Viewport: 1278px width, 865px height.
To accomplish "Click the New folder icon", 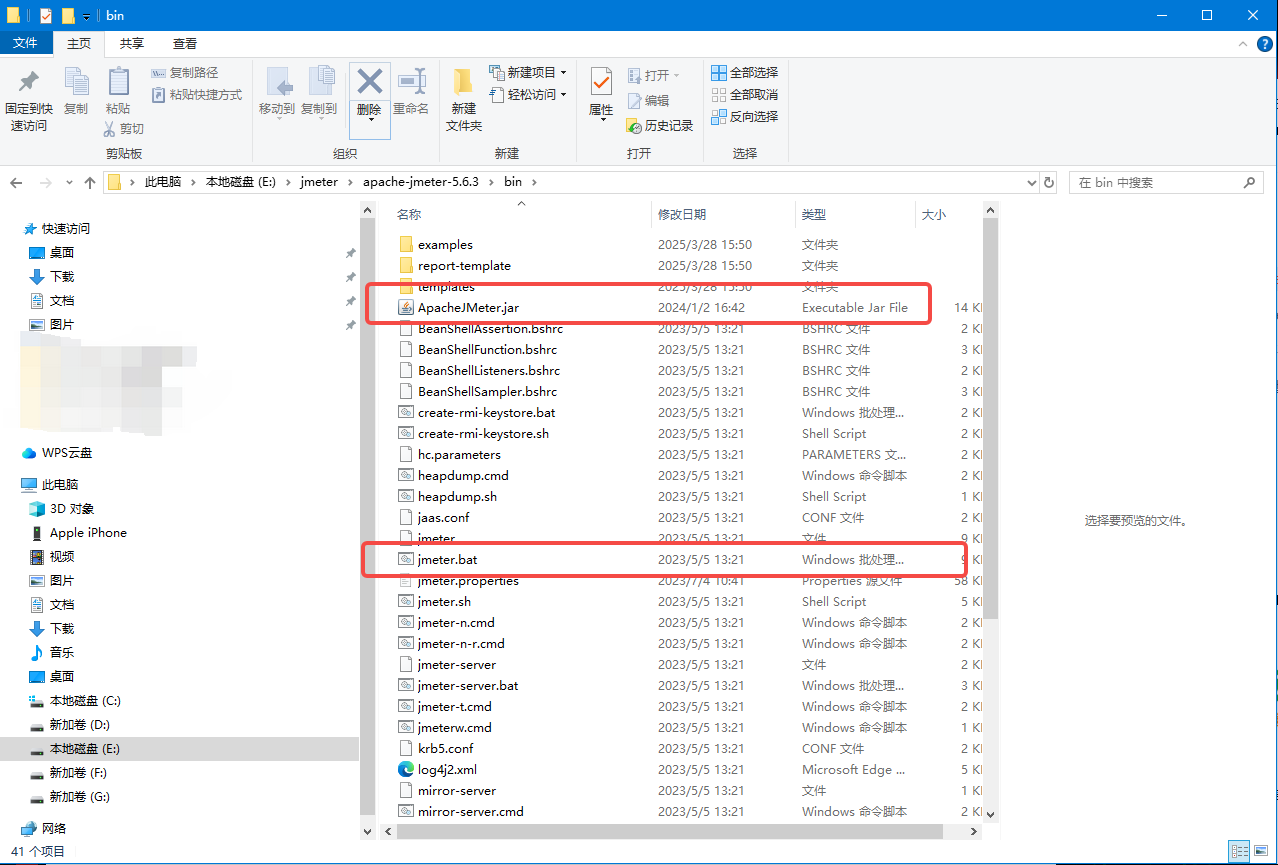I will click(x=463, y=82).
